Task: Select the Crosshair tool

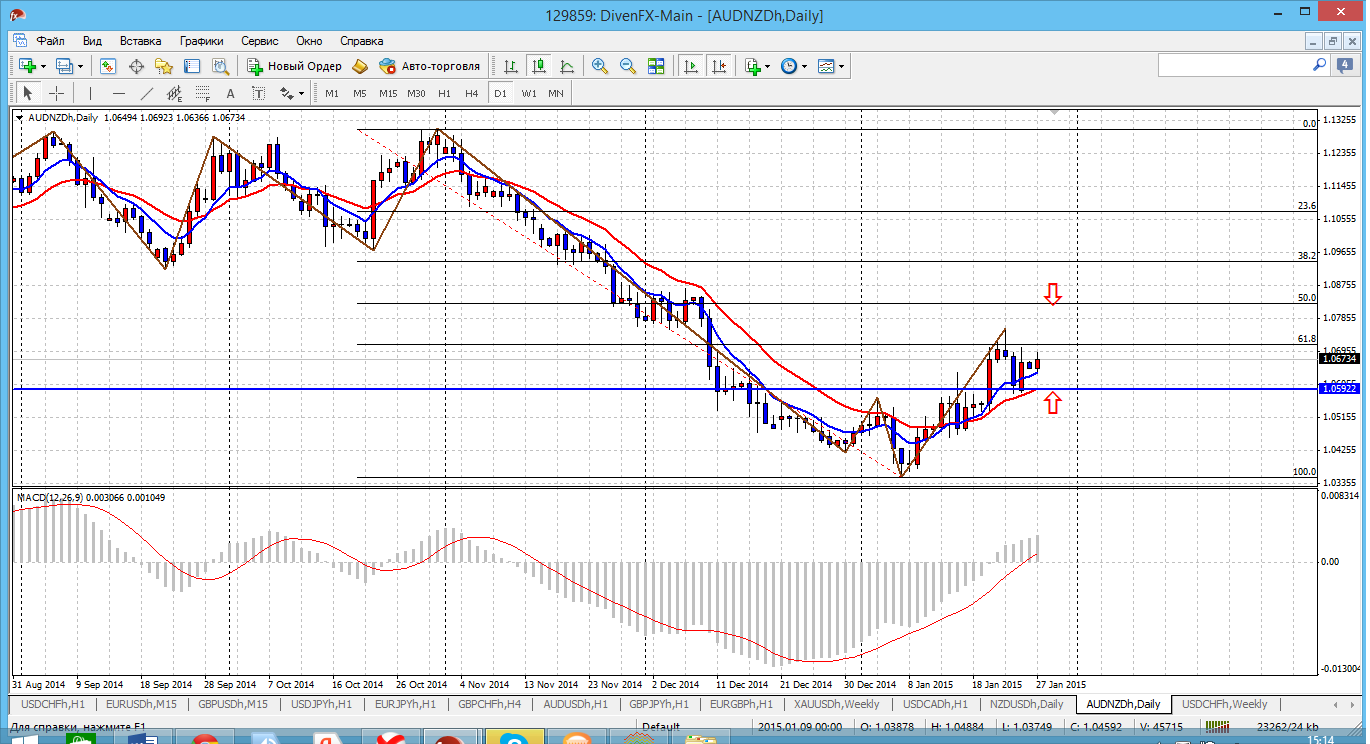Action: (56, 93)
